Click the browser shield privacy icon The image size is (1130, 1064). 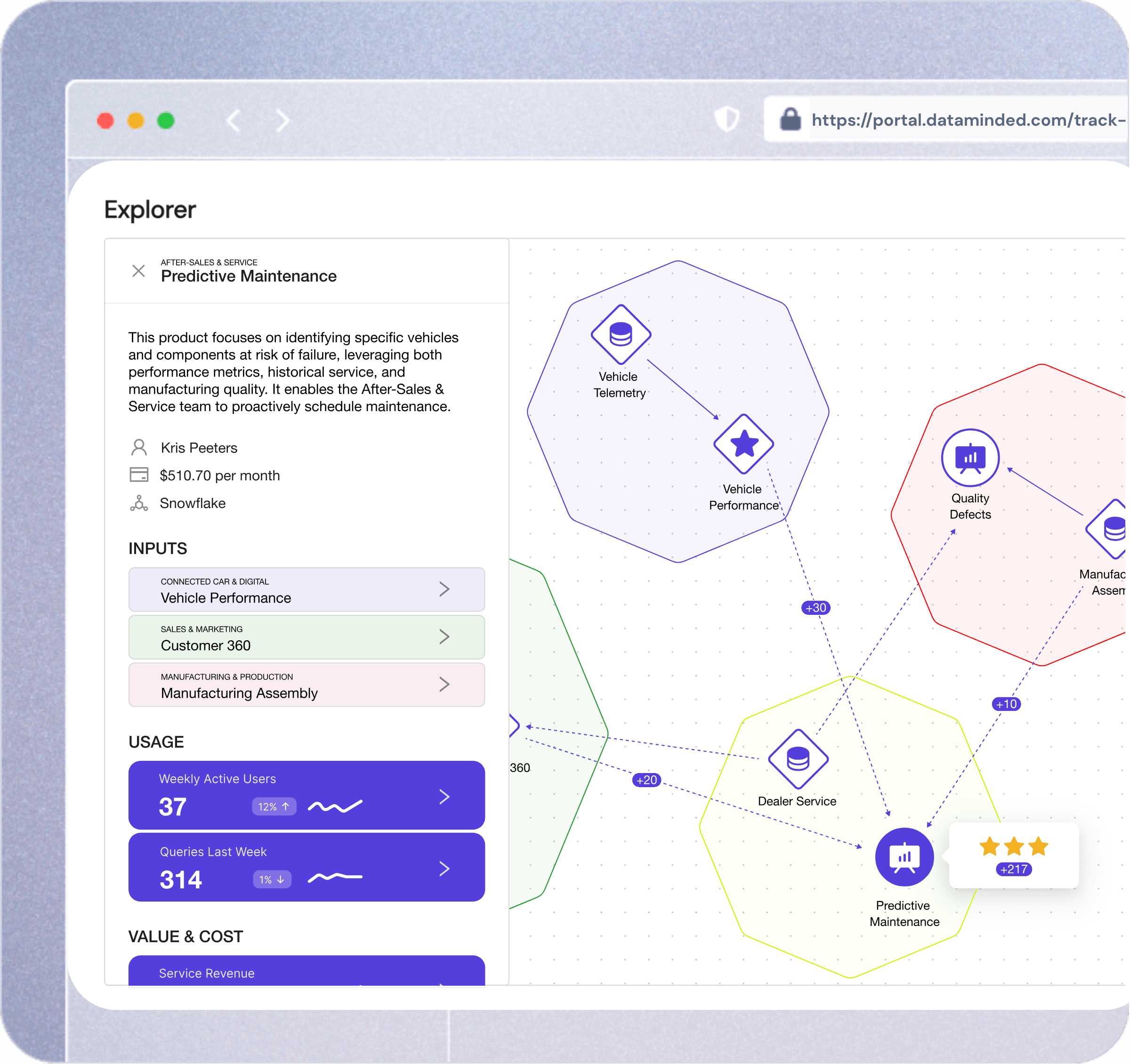click(726, 120)
